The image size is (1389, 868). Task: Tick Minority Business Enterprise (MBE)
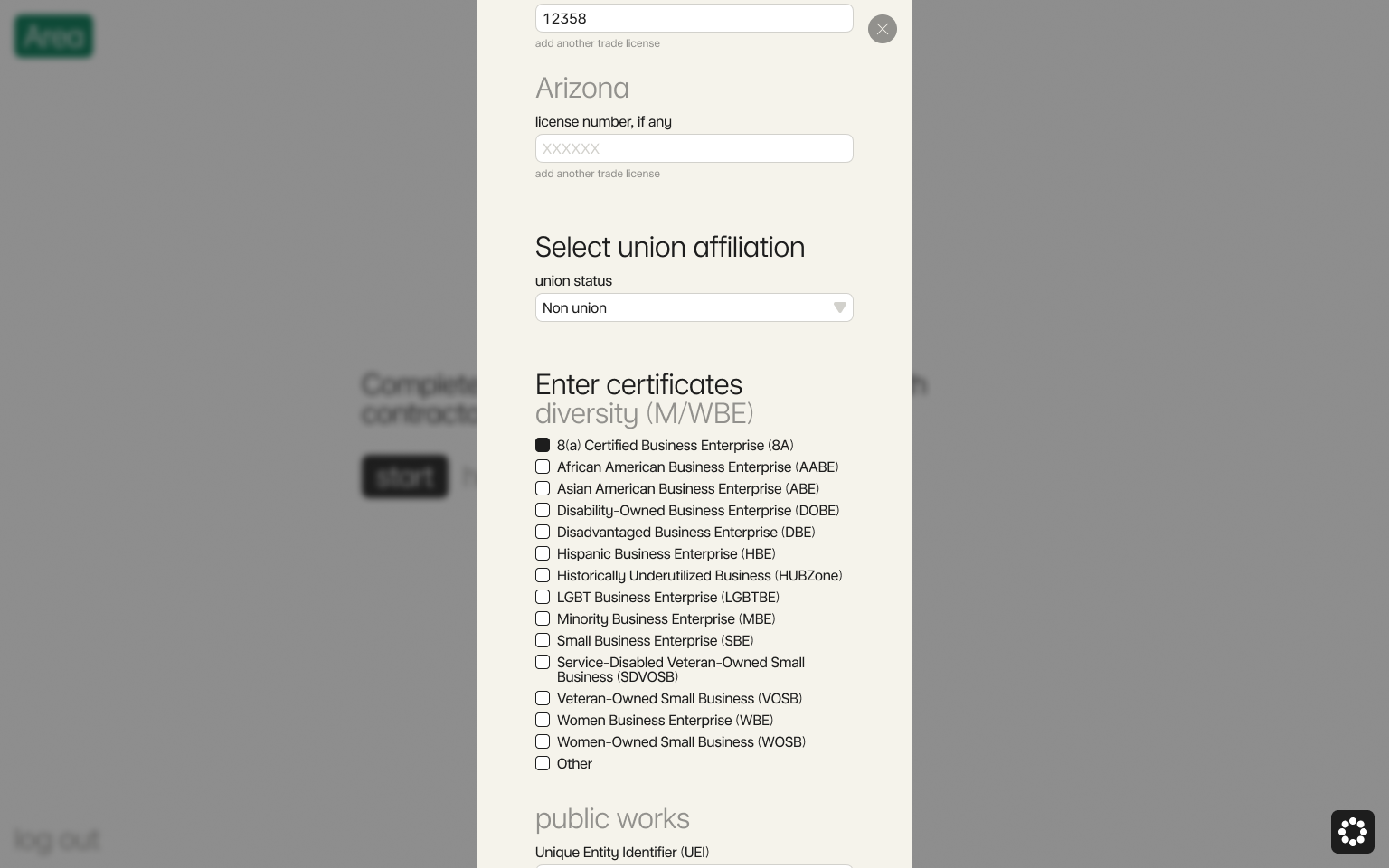click(x=543, y=618)
